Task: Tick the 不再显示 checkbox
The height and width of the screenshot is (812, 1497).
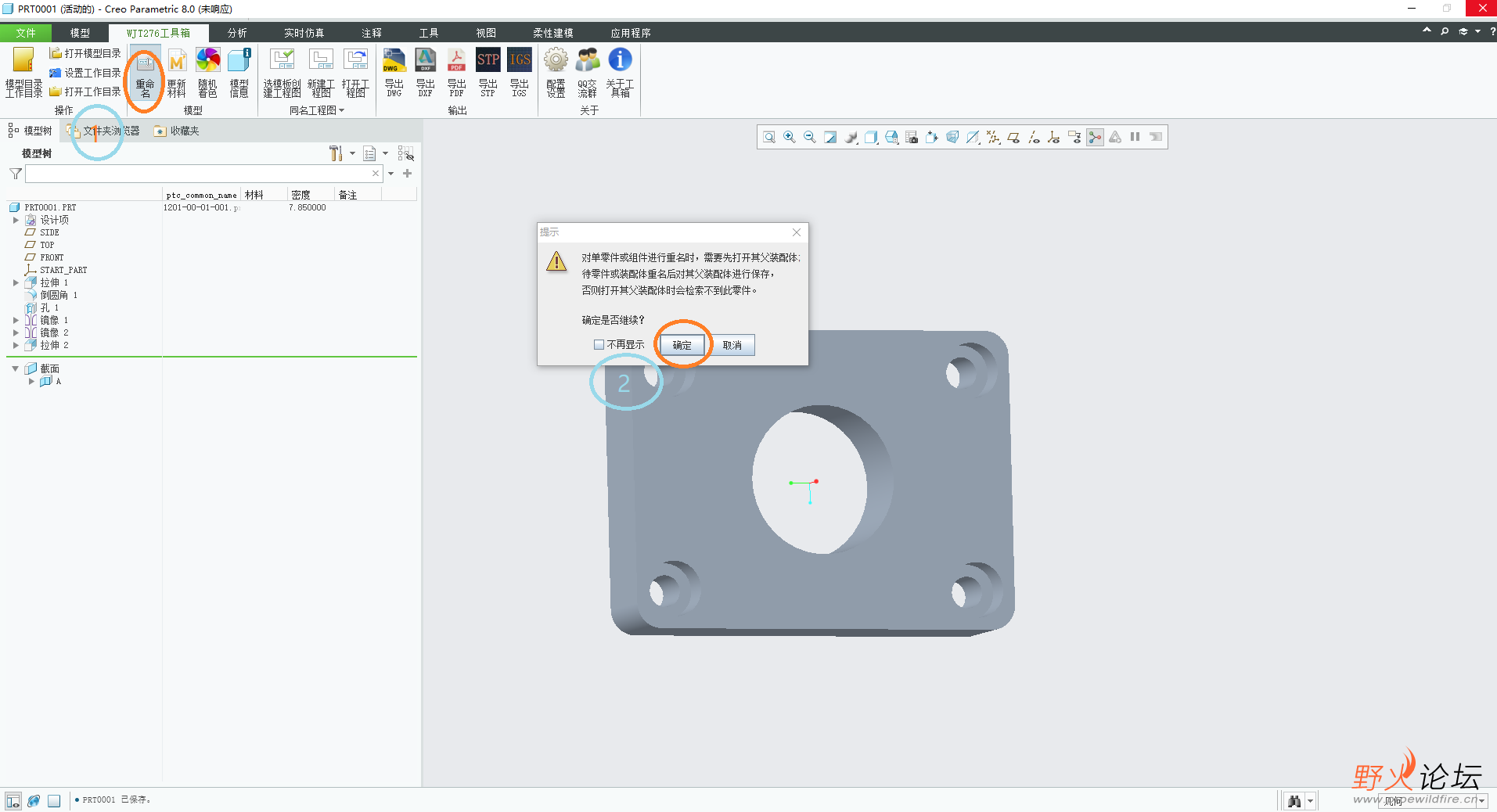Action: (599, 345)
